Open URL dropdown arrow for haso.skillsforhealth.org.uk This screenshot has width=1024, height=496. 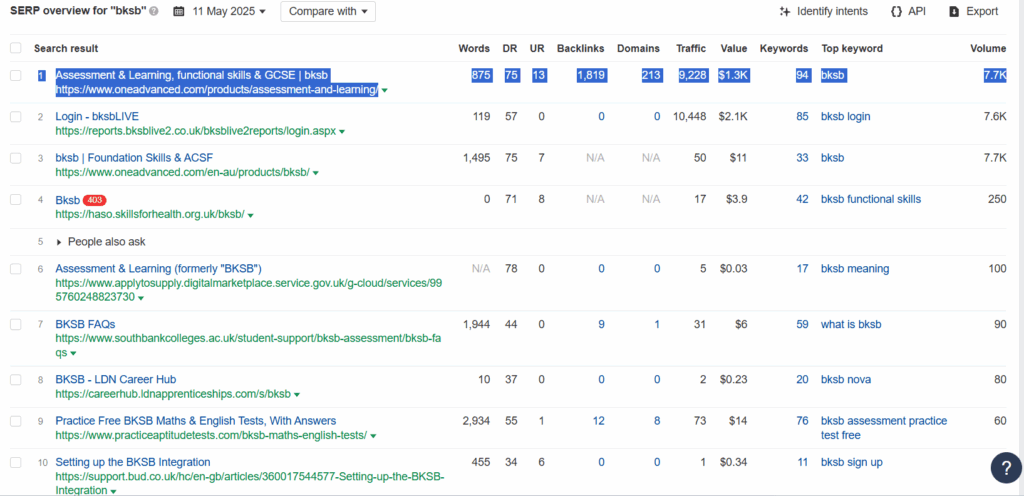tap(250, 215)
